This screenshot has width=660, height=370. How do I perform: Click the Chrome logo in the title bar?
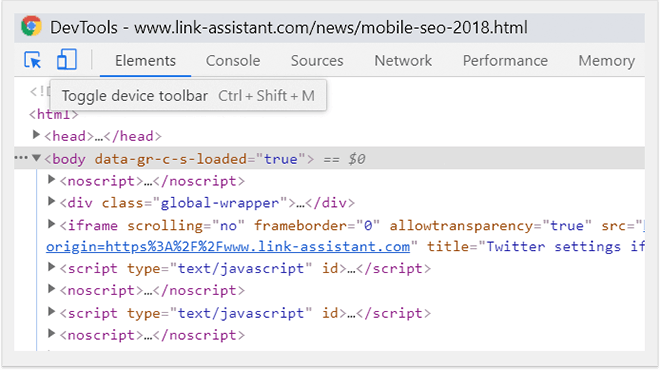(32, 27)
